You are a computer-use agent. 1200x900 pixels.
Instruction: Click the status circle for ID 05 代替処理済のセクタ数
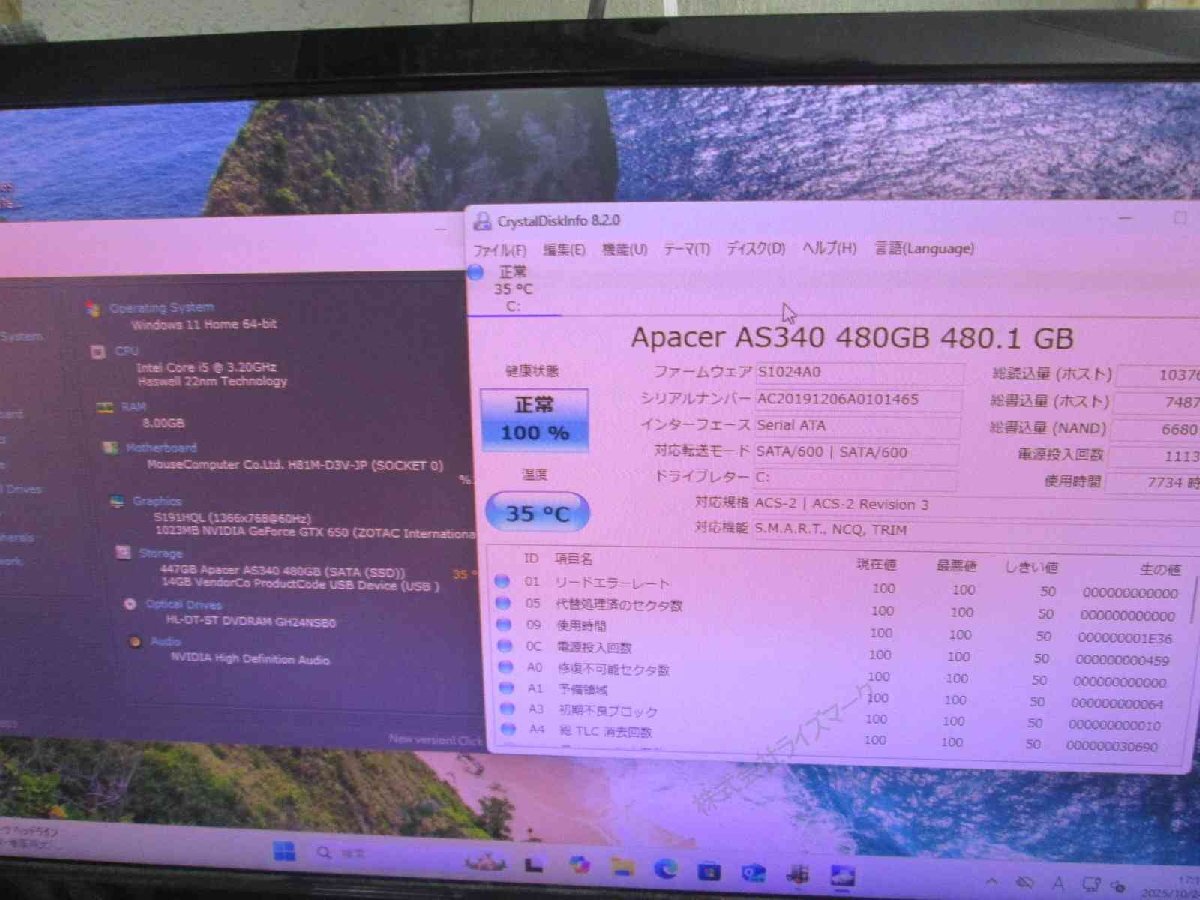click(503, 603)
